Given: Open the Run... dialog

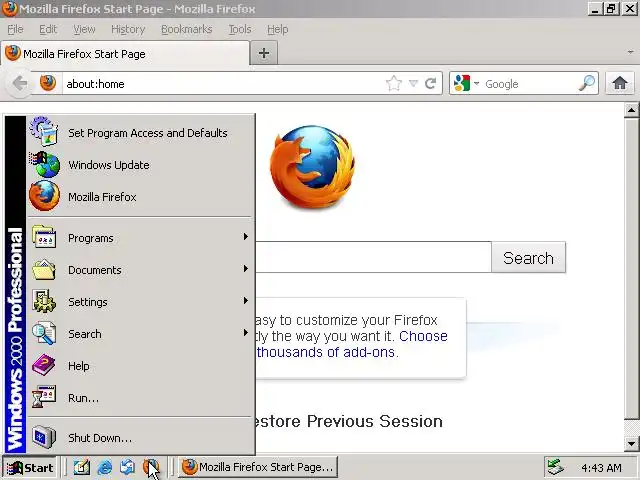Looking at the screenshot, I should [x=141, y=398].
